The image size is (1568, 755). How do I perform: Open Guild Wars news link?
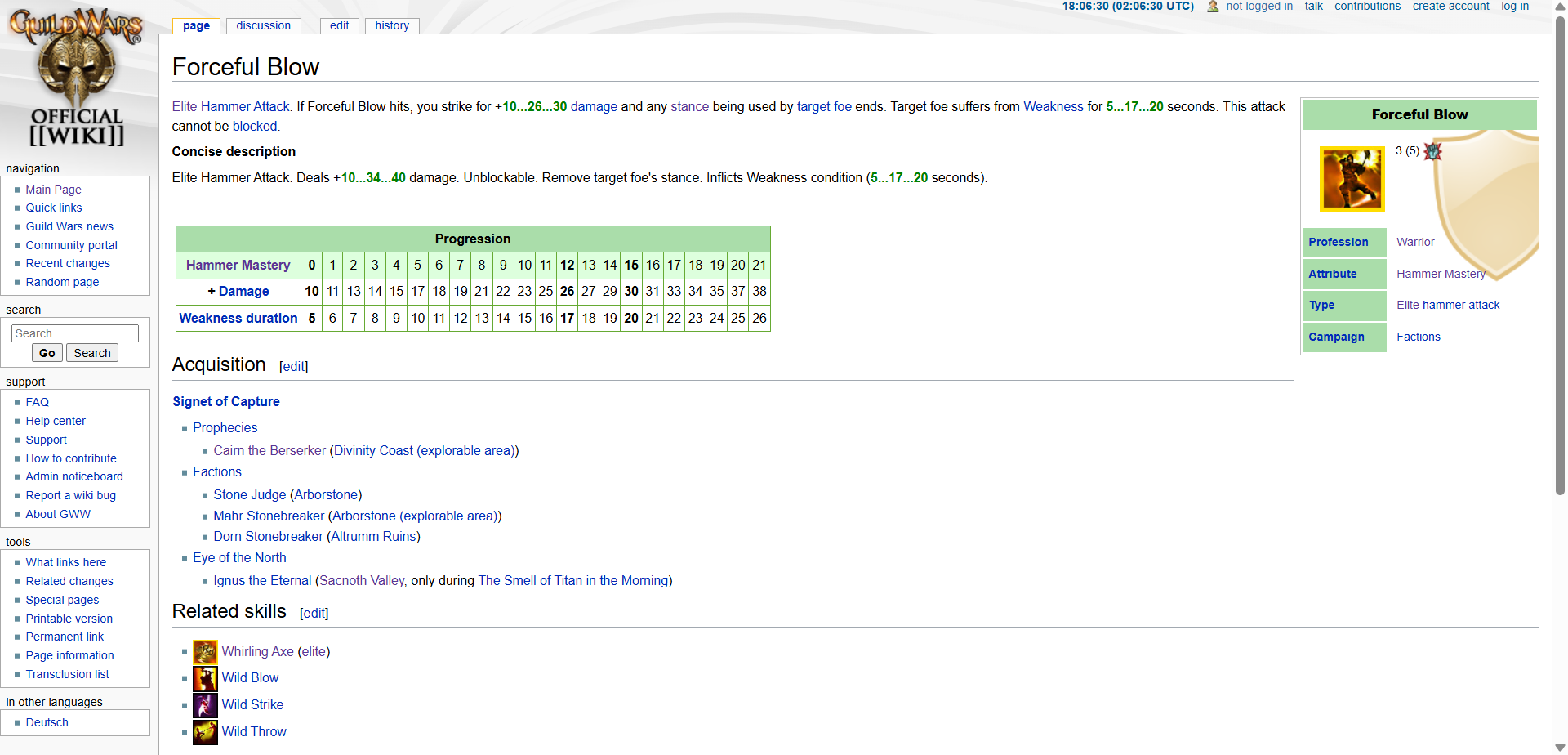[69, 226]
